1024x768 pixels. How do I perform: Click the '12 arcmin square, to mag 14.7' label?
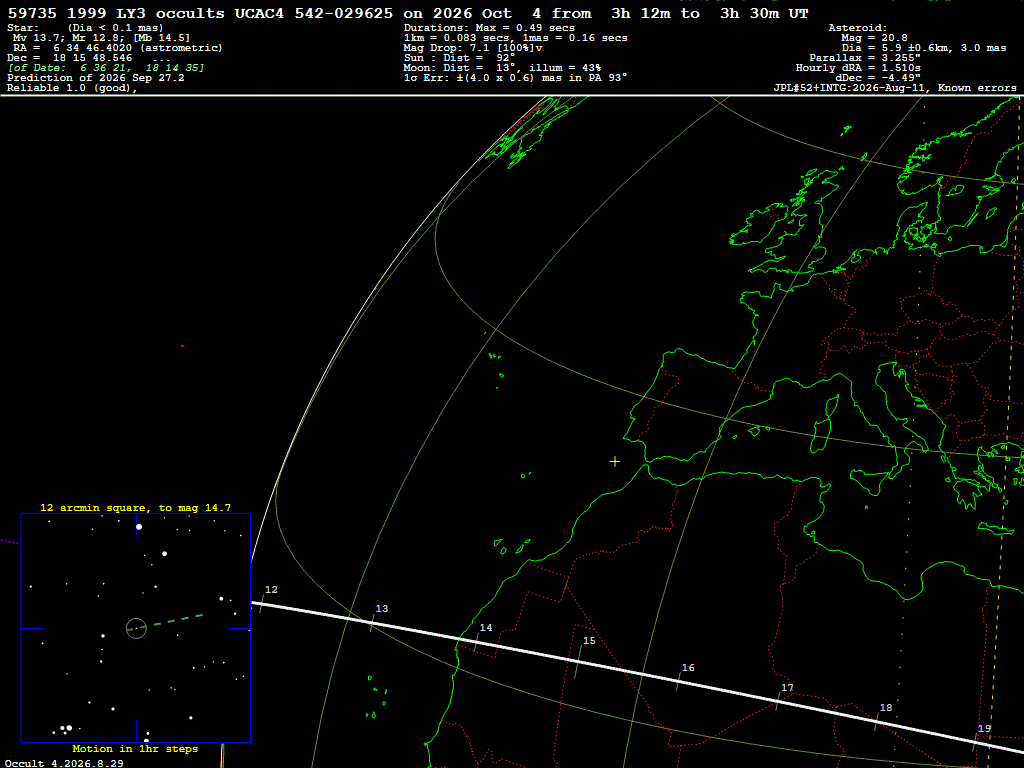[x=135, y=507]
